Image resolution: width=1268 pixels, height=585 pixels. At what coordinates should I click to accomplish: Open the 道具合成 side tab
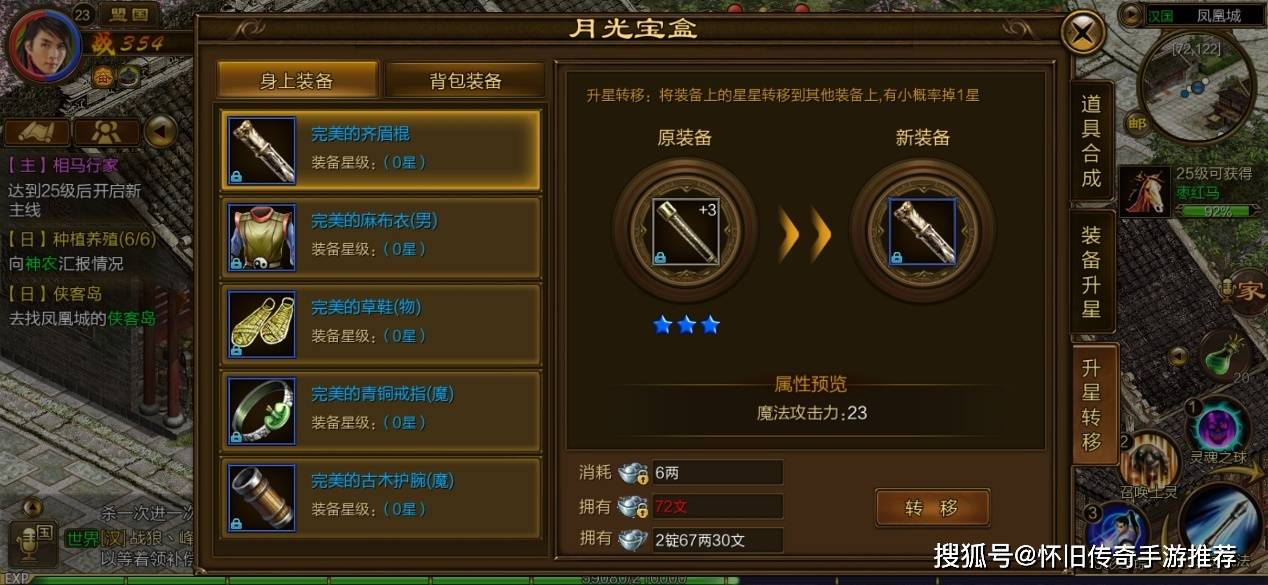[x=1091, y=141]
